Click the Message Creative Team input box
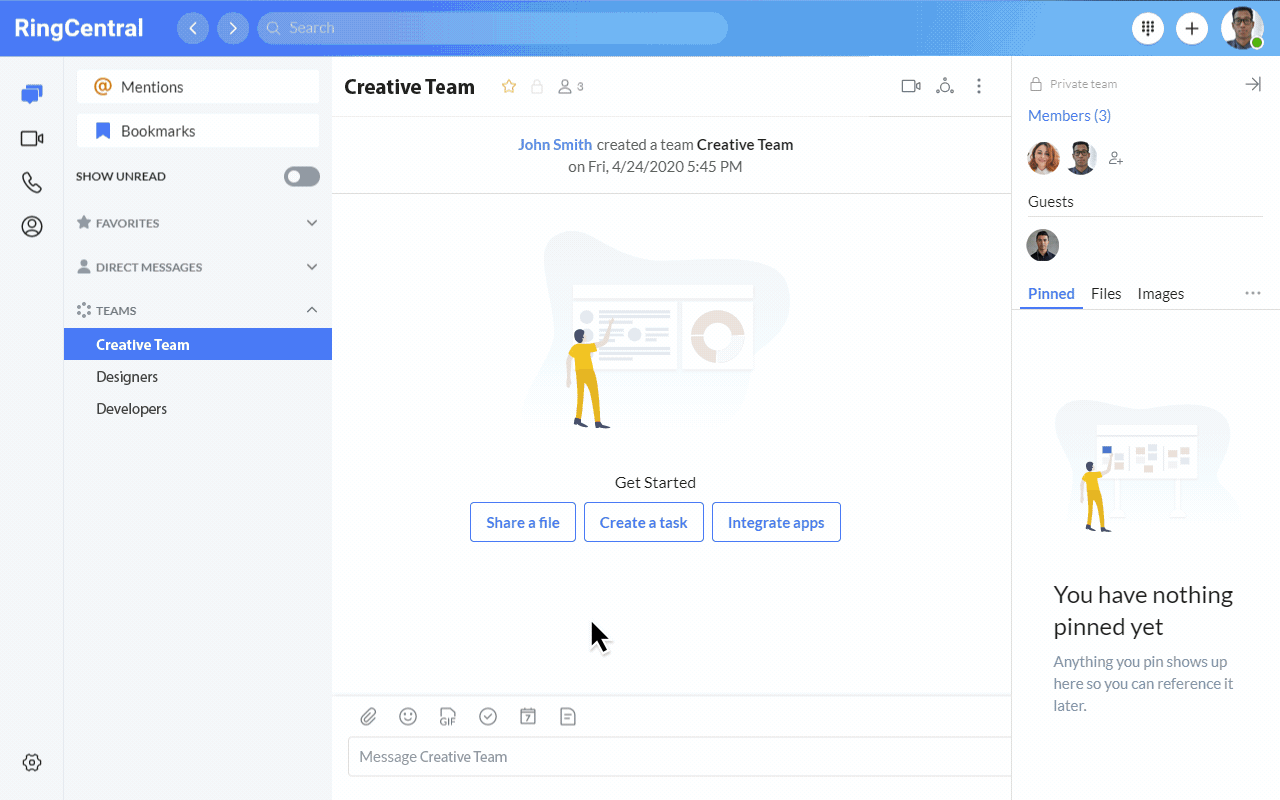Image resolution: width=1280 pixels, height=800 pixels. (x=680, y=757)
